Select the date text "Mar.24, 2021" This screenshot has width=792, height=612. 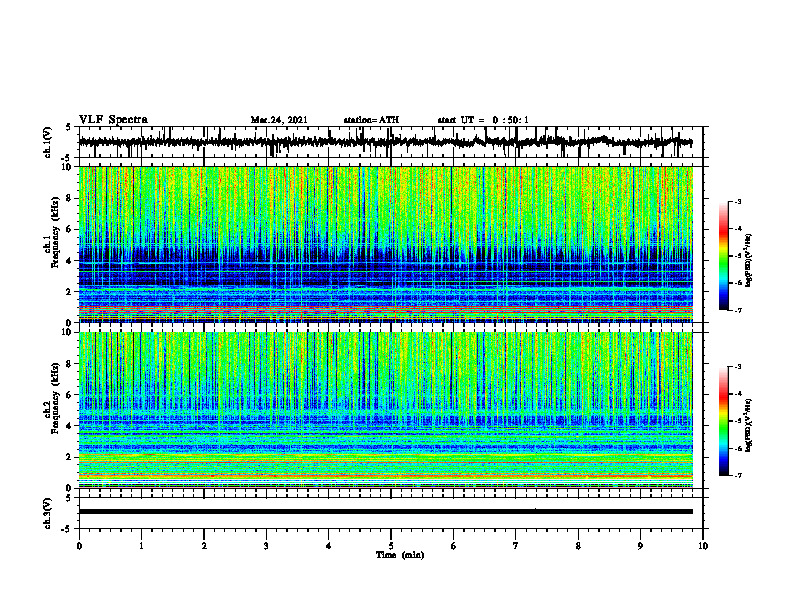pos(279,120)
